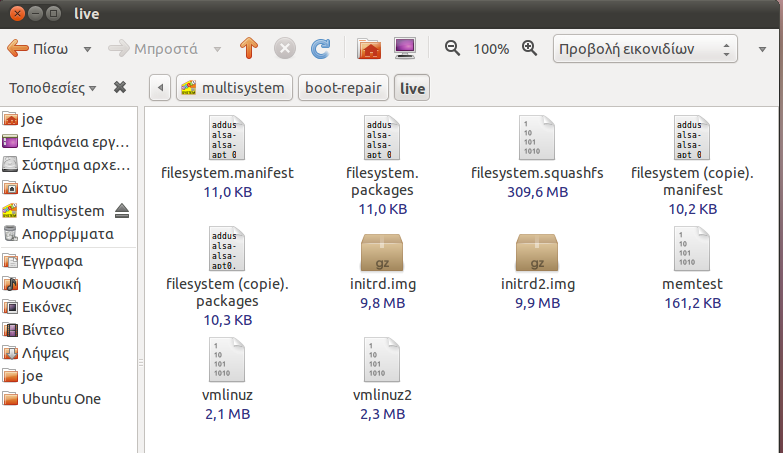Screen dimensions: 783x453
Task: Open the Τοποθεσίες sidebar dropdown
Action: (x=53, y=87)
